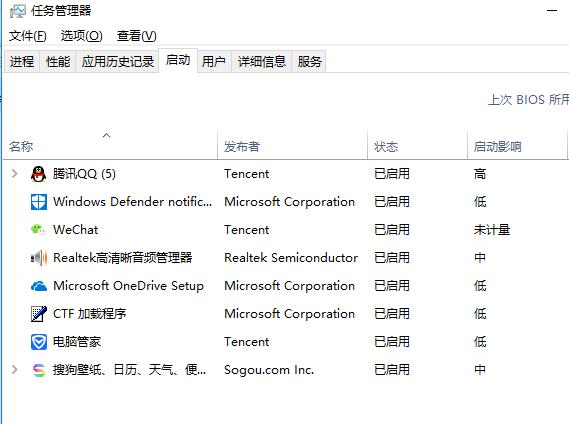569x424 pixels.
Task: Select the 电脑管家 entry
Action: pos(77,342)
